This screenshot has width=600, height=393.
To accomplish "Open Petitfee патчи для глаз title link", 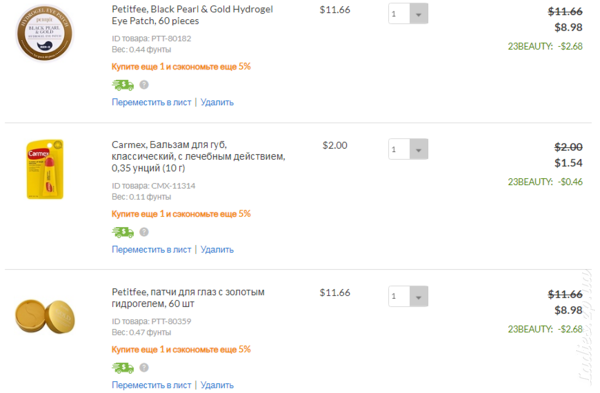I will (188, 298).
